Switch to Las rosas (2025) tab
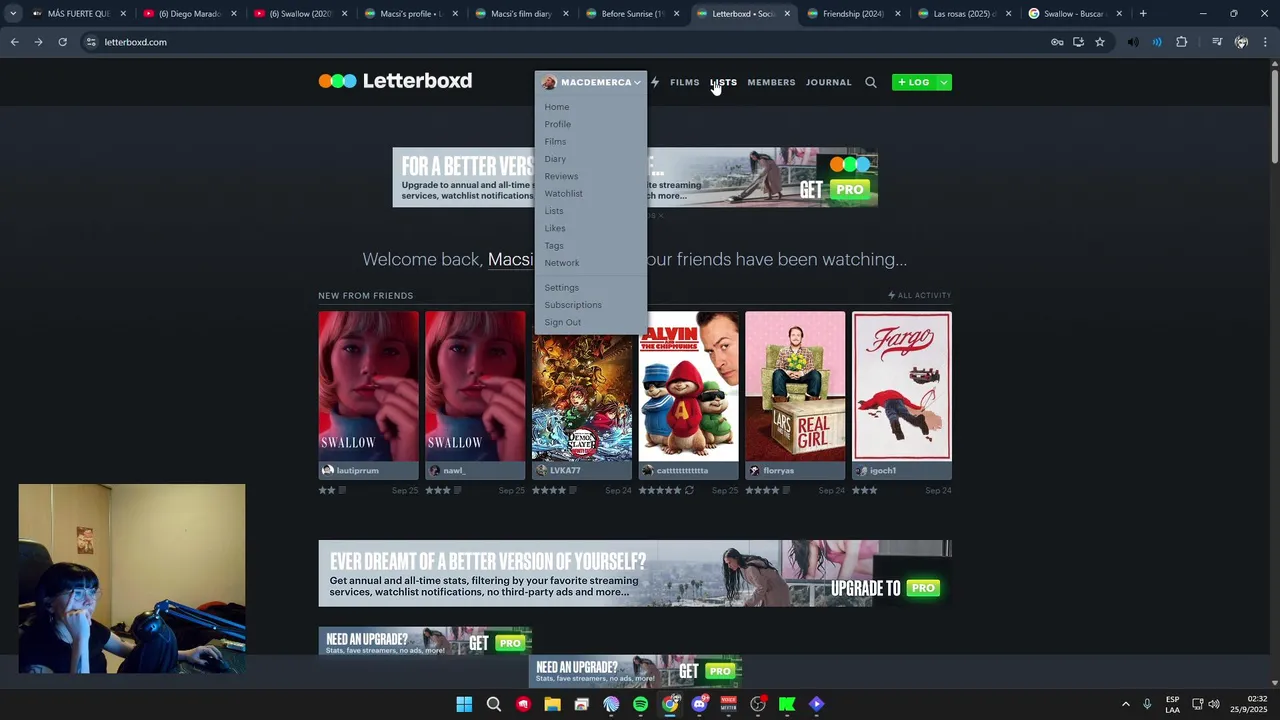1280x720 pixels. click(x=962, y=14)
